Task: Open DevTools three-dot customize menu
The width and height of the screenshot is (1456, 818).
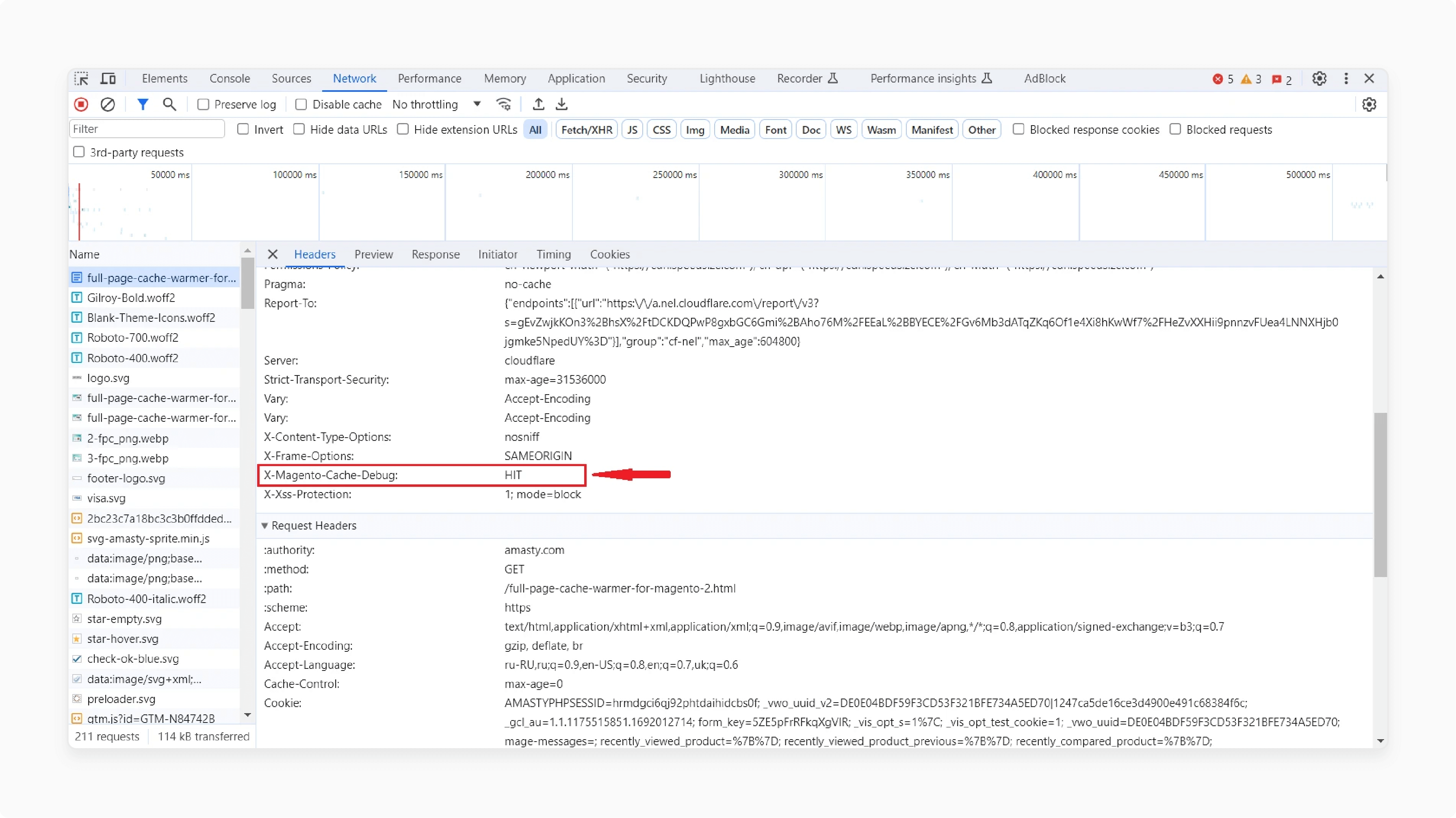Action: [x=1346, y=78]
